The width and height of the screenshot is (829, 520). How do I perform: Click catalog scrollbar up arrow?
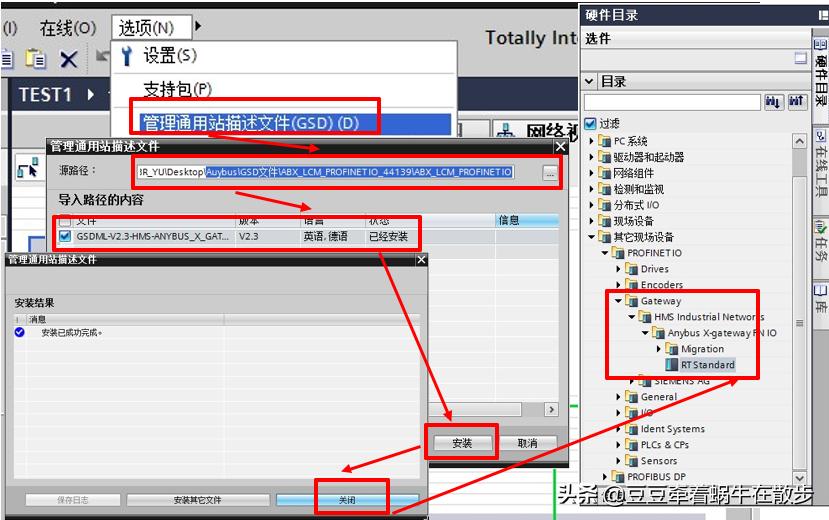799,141
